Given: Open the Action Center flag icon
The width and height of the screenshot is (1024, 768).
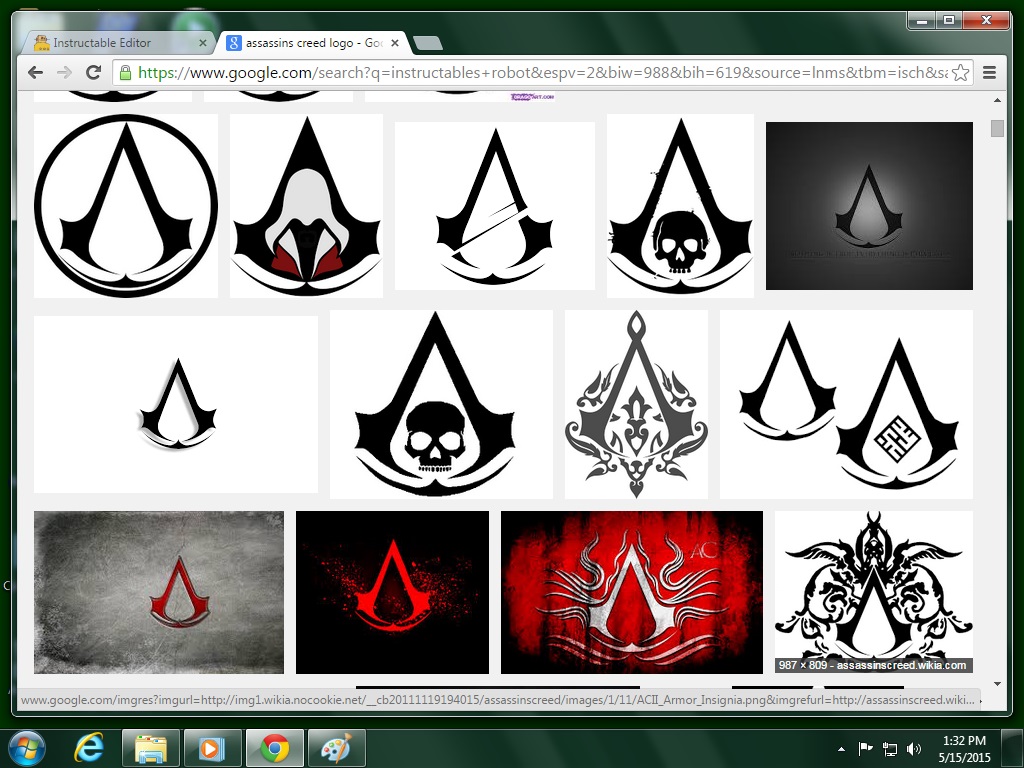Looking at the screenshot, I should (x=866, y=747).
